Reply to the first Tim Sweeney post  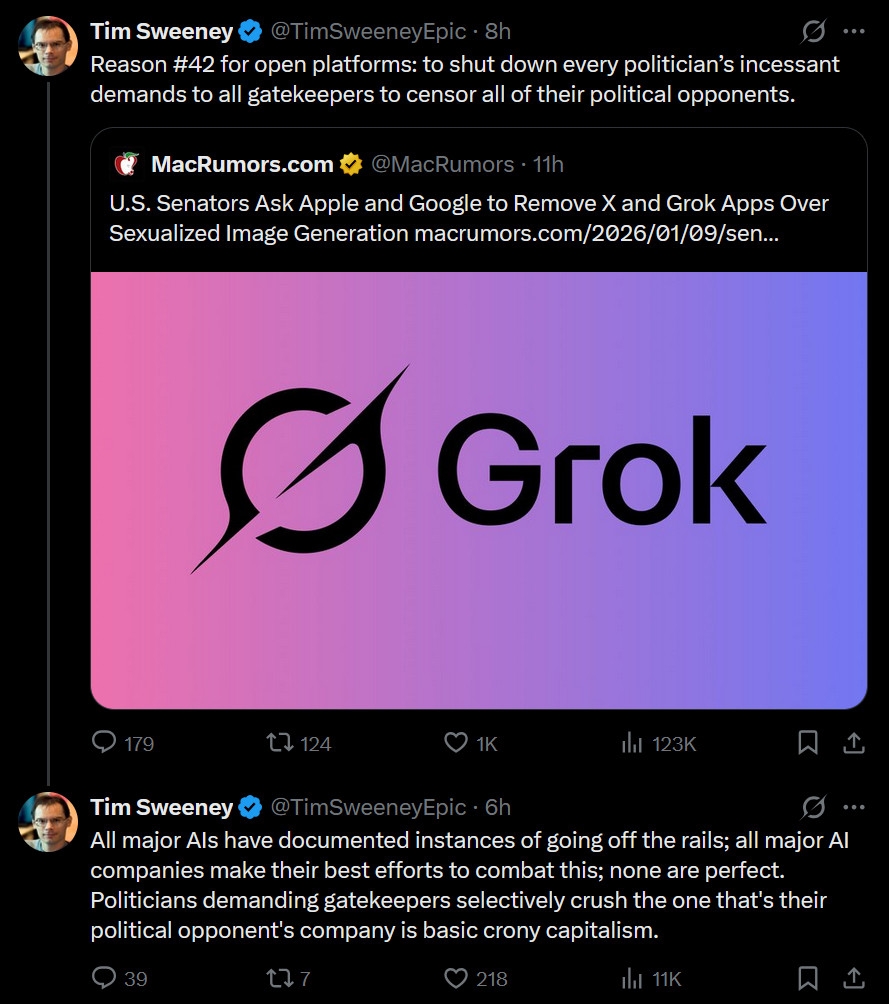(106, 743)
